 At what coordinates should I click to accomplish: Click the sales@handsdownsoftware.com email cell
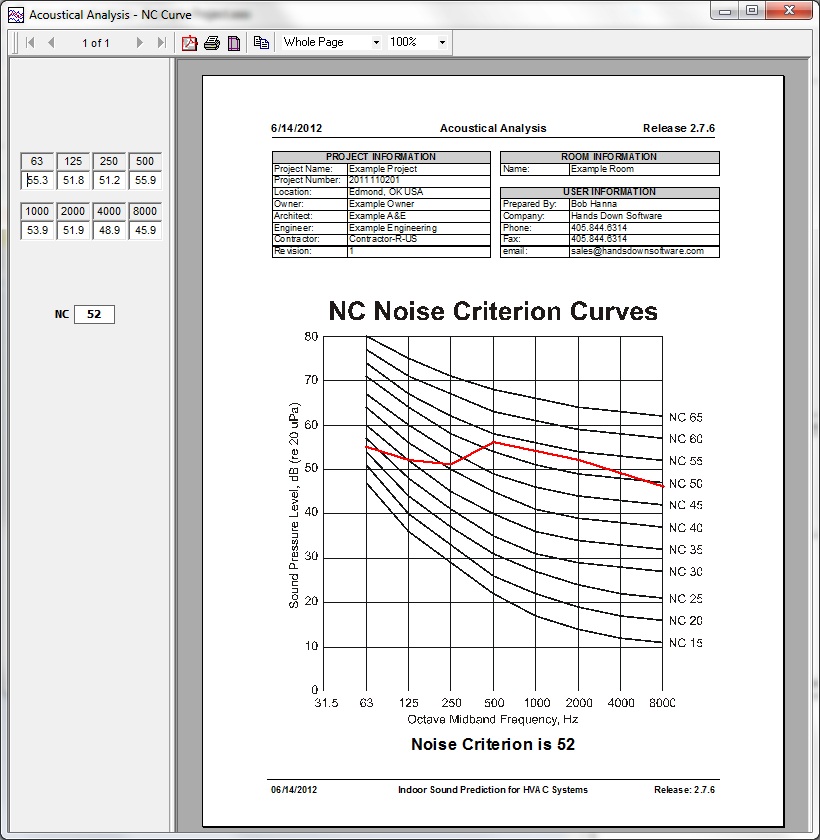click(644, 251)
